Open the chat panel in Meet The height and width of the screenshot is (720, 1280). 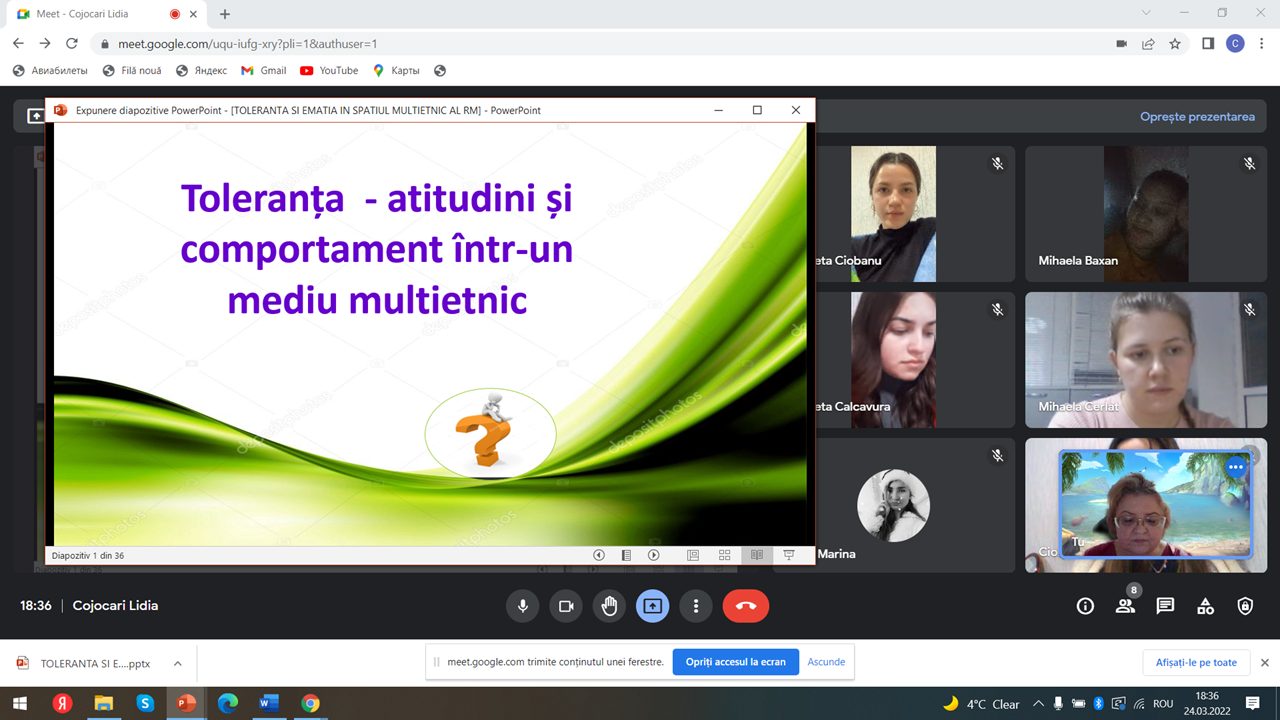[1165, 606]
